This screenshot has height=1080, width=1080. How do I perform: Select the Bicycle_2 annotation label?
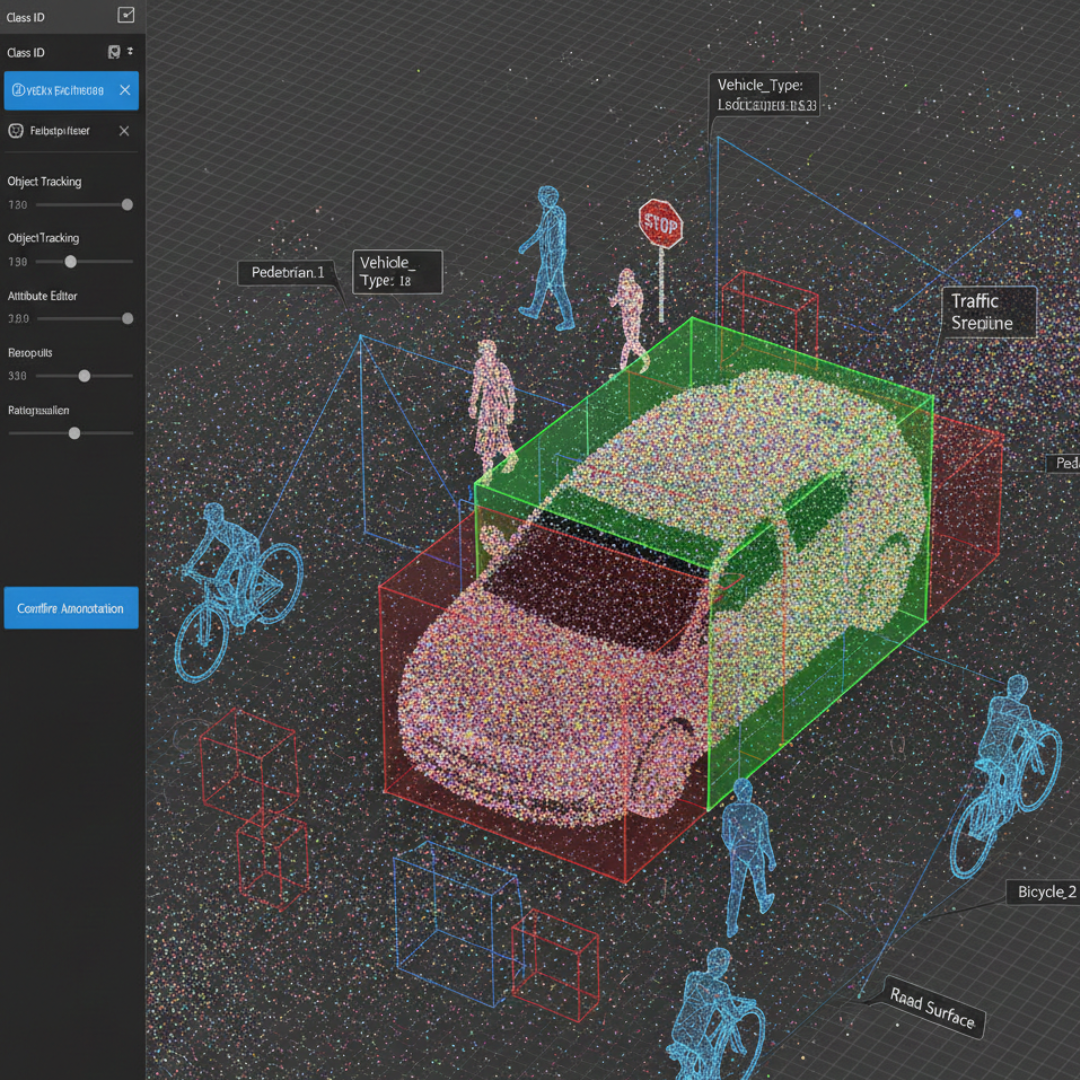point(1046,892)
